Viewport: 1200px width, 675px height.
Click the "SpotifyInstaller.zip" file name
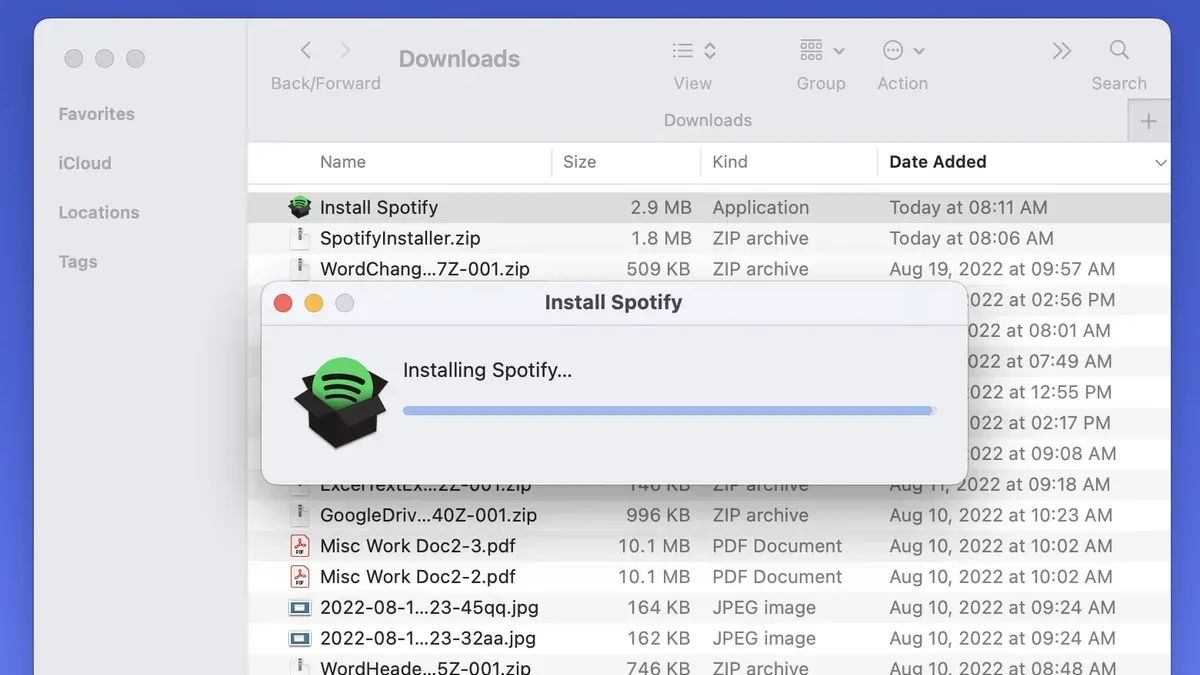[x=400, y=238]
